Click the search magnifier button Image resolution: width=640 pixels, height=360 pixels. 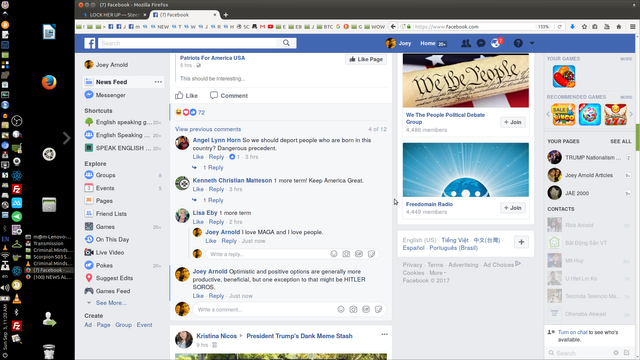click(287, 43)
